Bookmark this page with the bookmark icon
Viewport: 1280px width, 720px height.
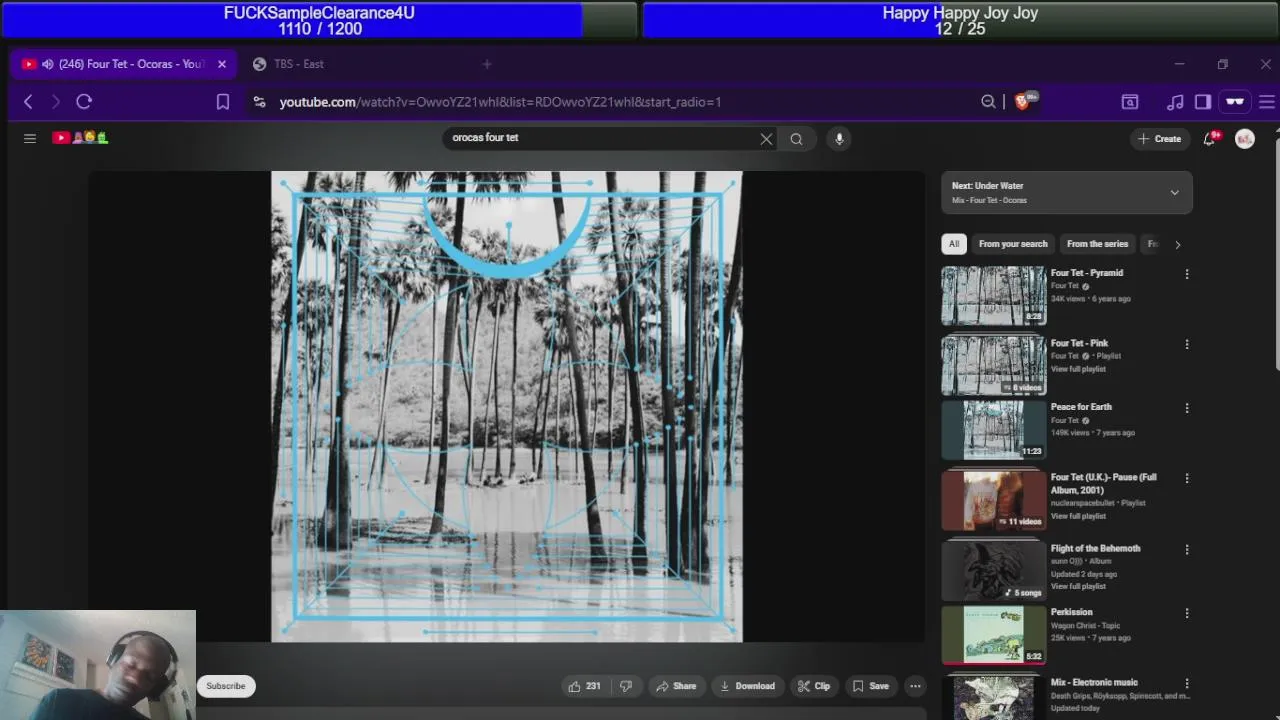point(223,102)
